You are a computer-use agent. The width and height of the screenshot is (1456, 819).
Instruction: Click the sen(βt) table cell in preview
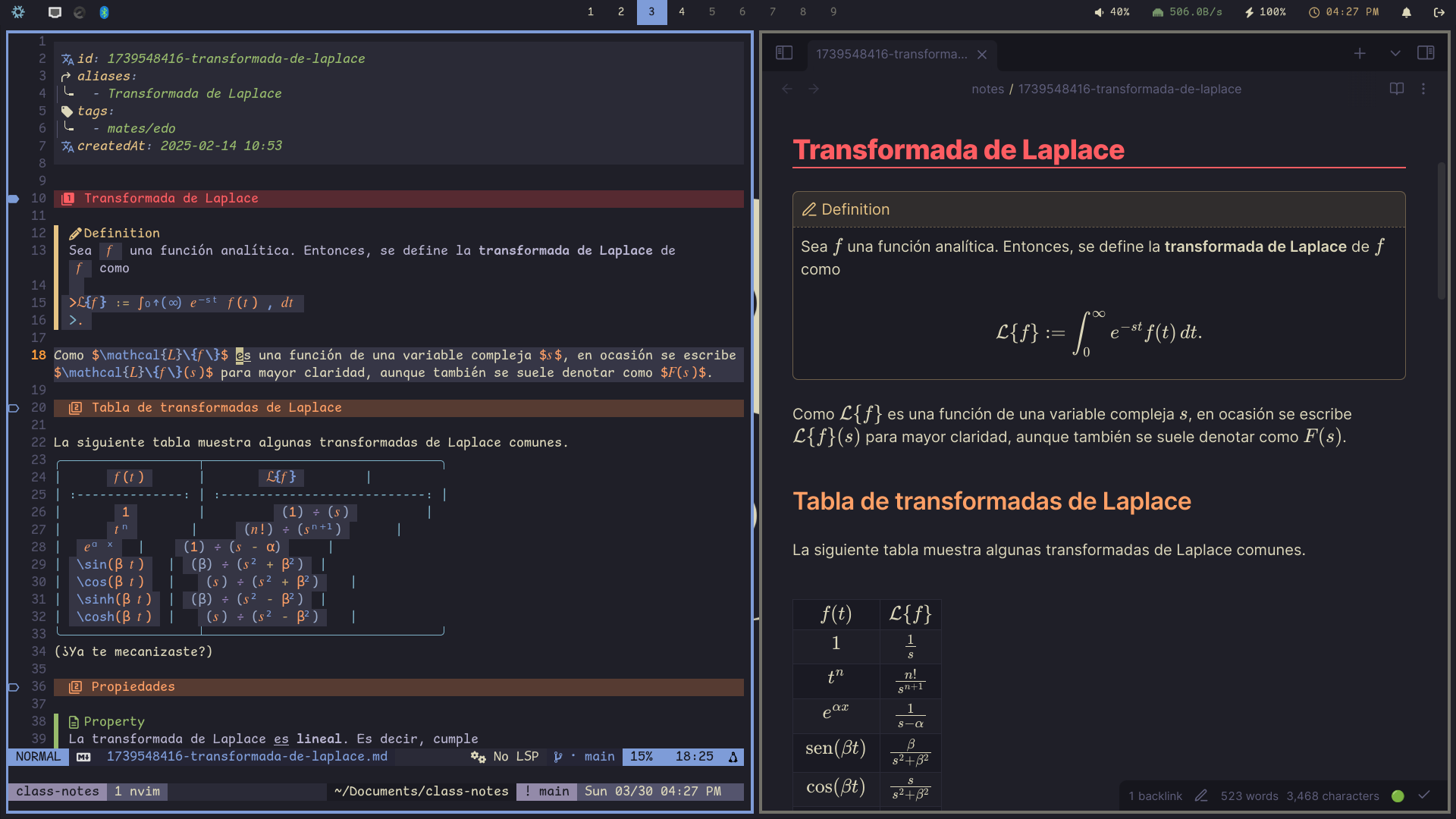click(x=836, y=749)
